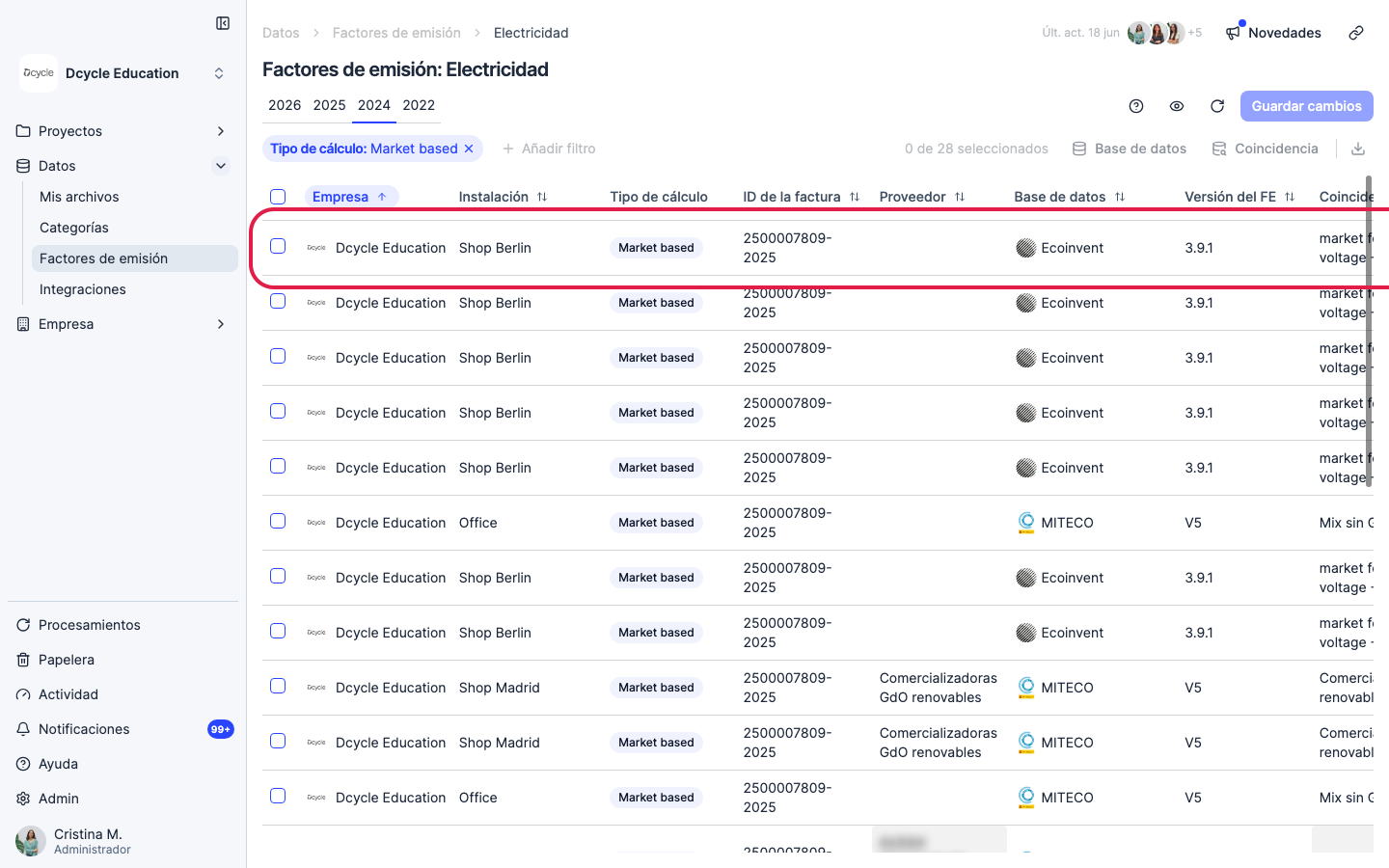Refresh the emission factors table
Screen dimensions: 1389x868
(x=1217, y=106)
